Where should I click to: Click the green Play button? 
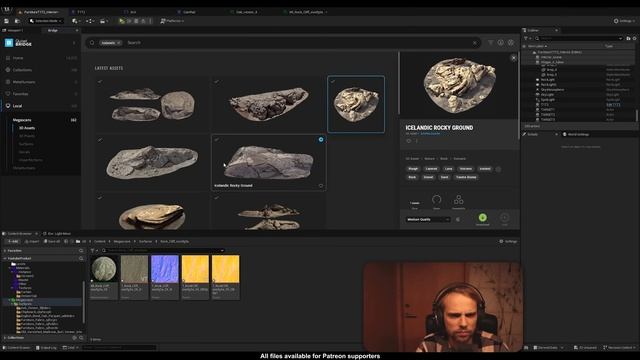click(x=122, y=21)
